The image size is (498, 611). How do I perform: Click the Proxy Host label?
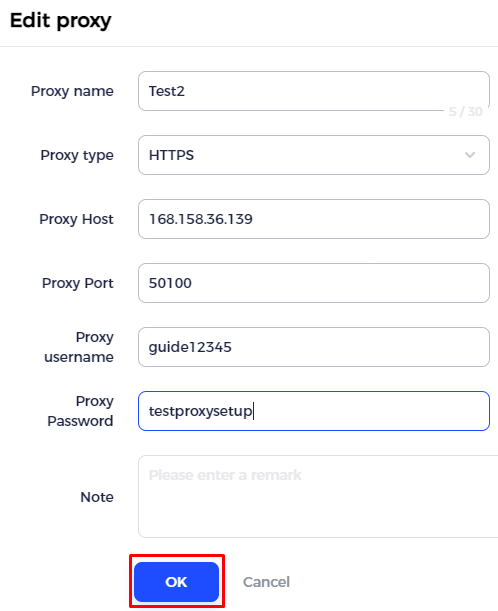click(x=76, y=219)
